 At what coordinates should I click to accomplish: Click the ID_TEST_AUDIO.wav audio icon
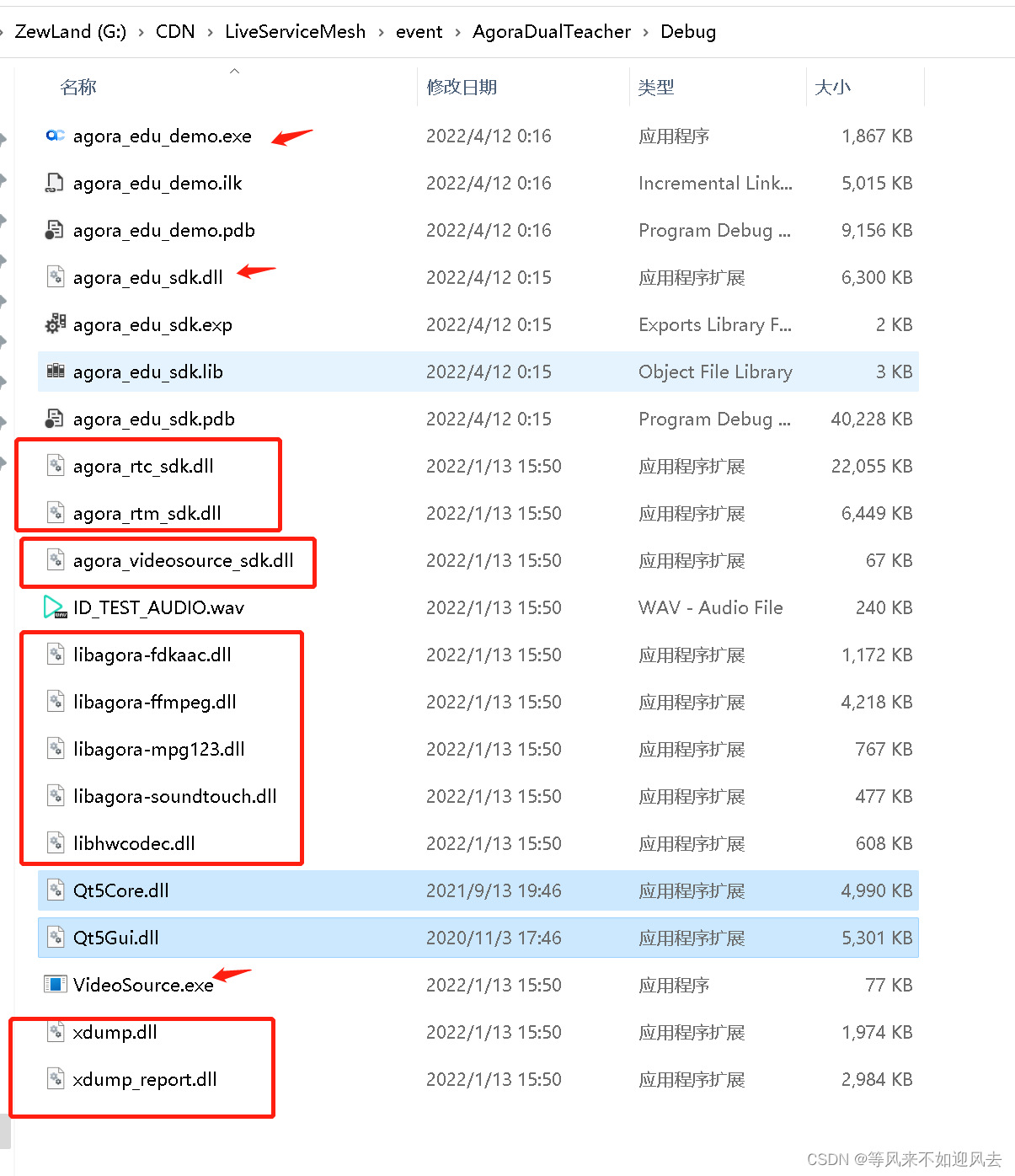click(55, 607)
